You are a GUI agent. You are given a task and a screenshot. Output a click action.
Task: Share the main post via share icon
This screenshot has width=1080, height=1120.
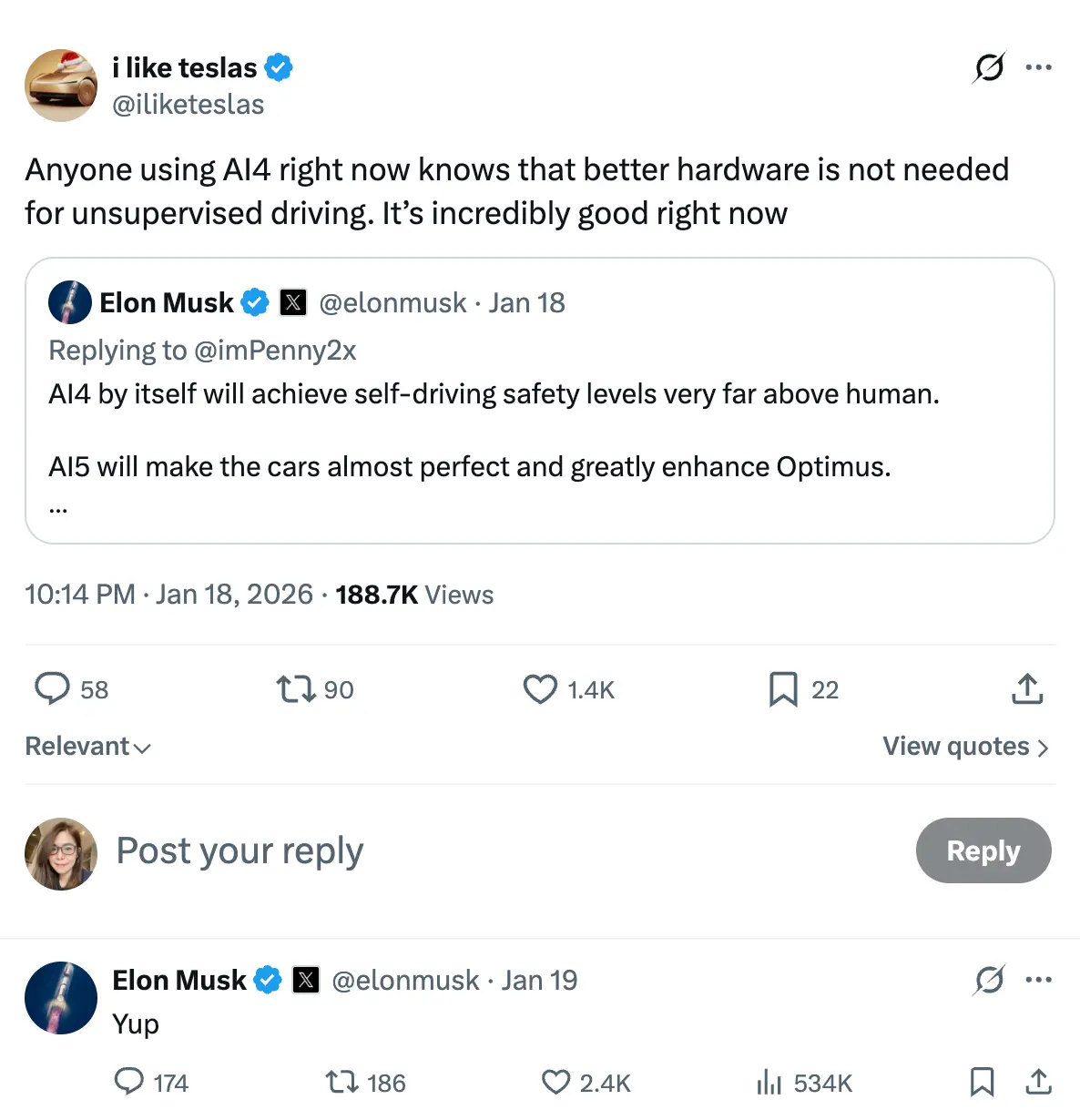(x=1027, y=689)
